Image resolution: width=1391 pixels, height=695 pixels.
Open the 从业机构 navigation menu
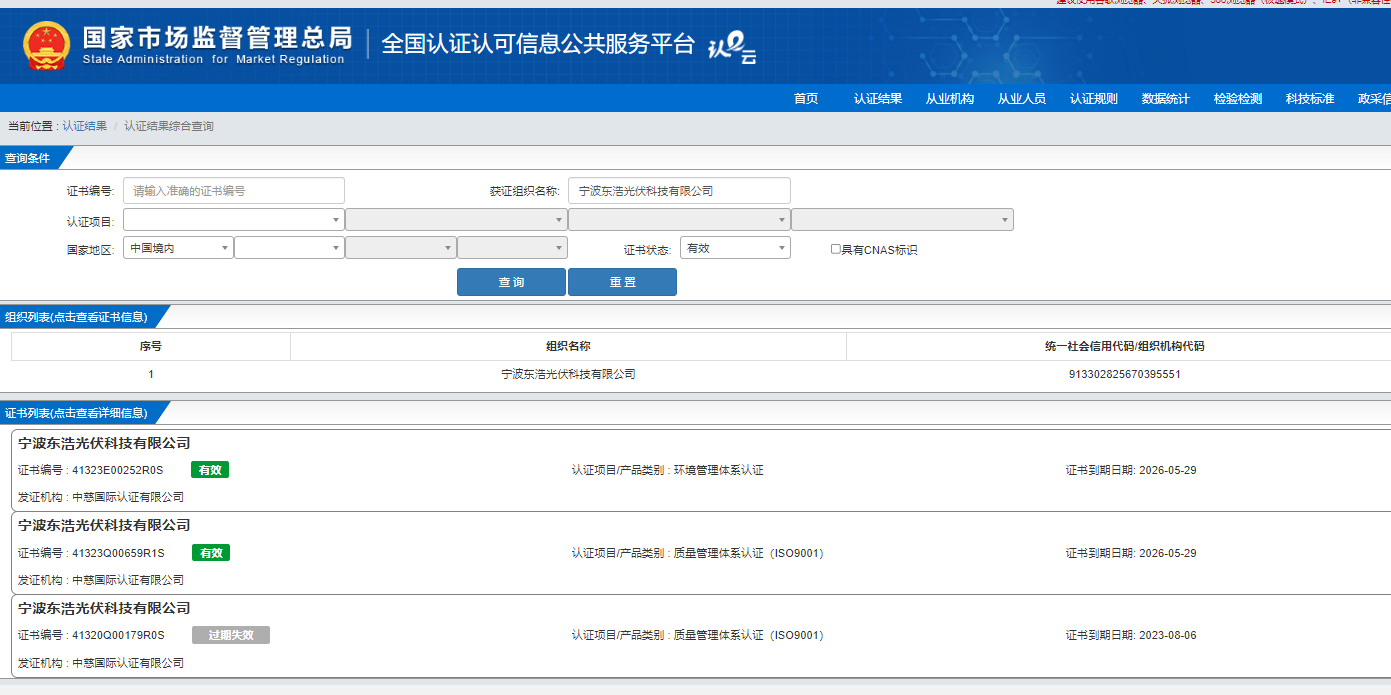coord(949,98)
